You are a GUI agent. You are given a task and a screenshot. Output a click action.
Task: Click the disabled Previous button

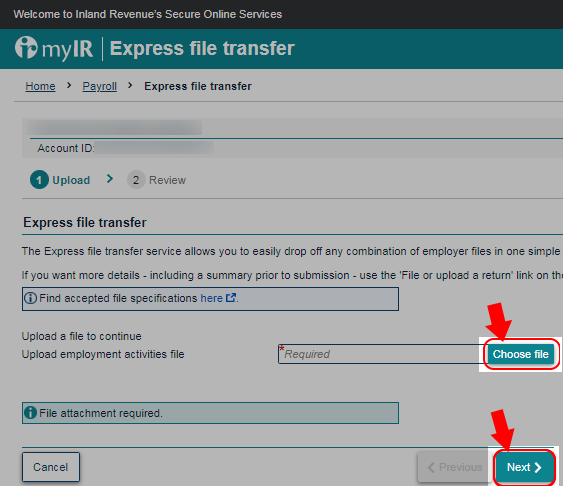click(455, 467)
